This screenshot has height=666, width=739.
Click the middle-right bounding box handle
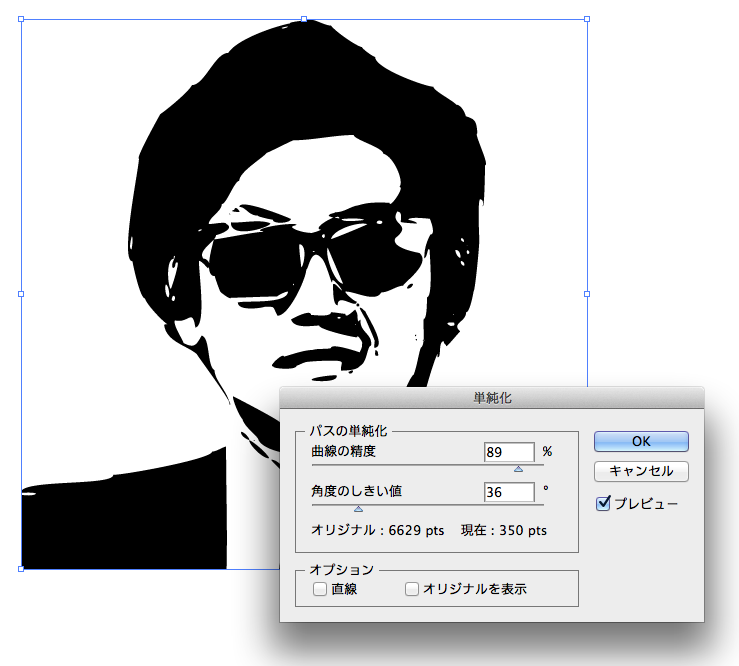(x=587, y=294)
